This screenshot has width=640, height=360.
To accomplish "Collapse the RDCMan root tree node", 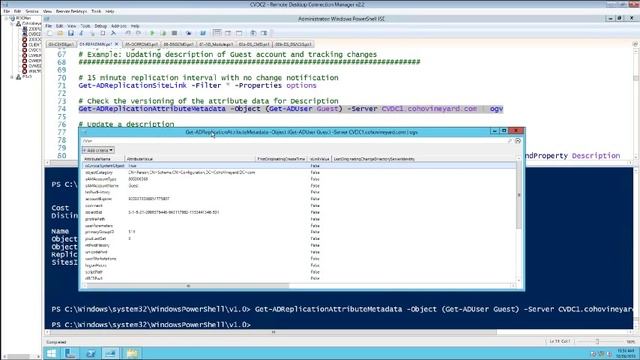I will pos(7,18).
